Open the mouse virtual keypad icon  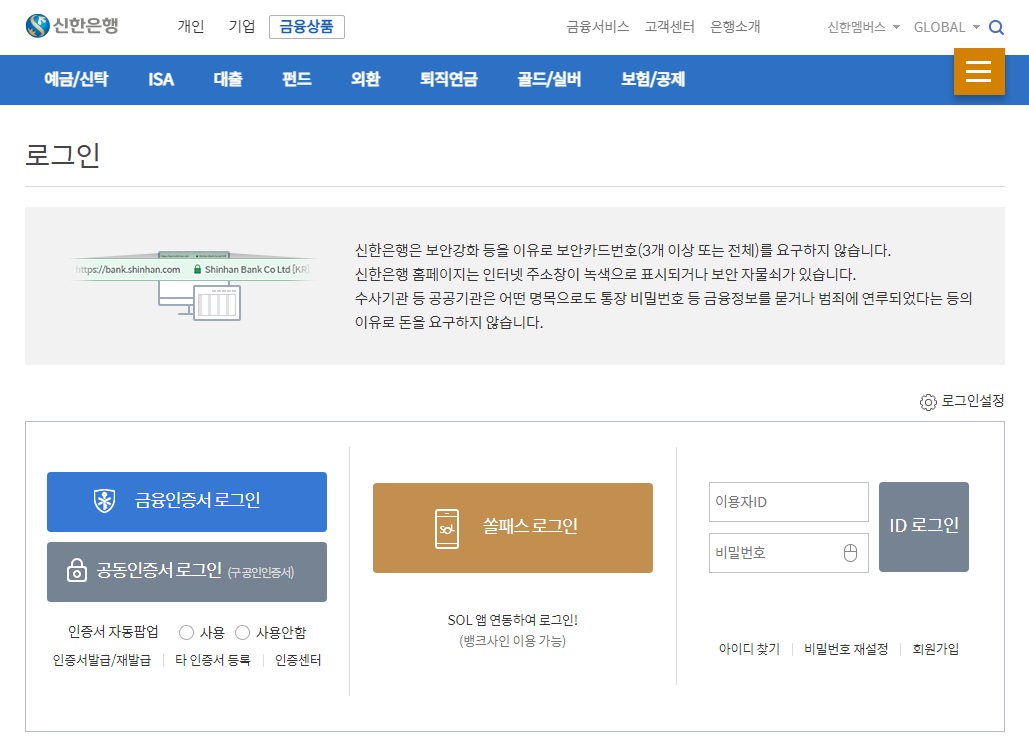[850, 553]
